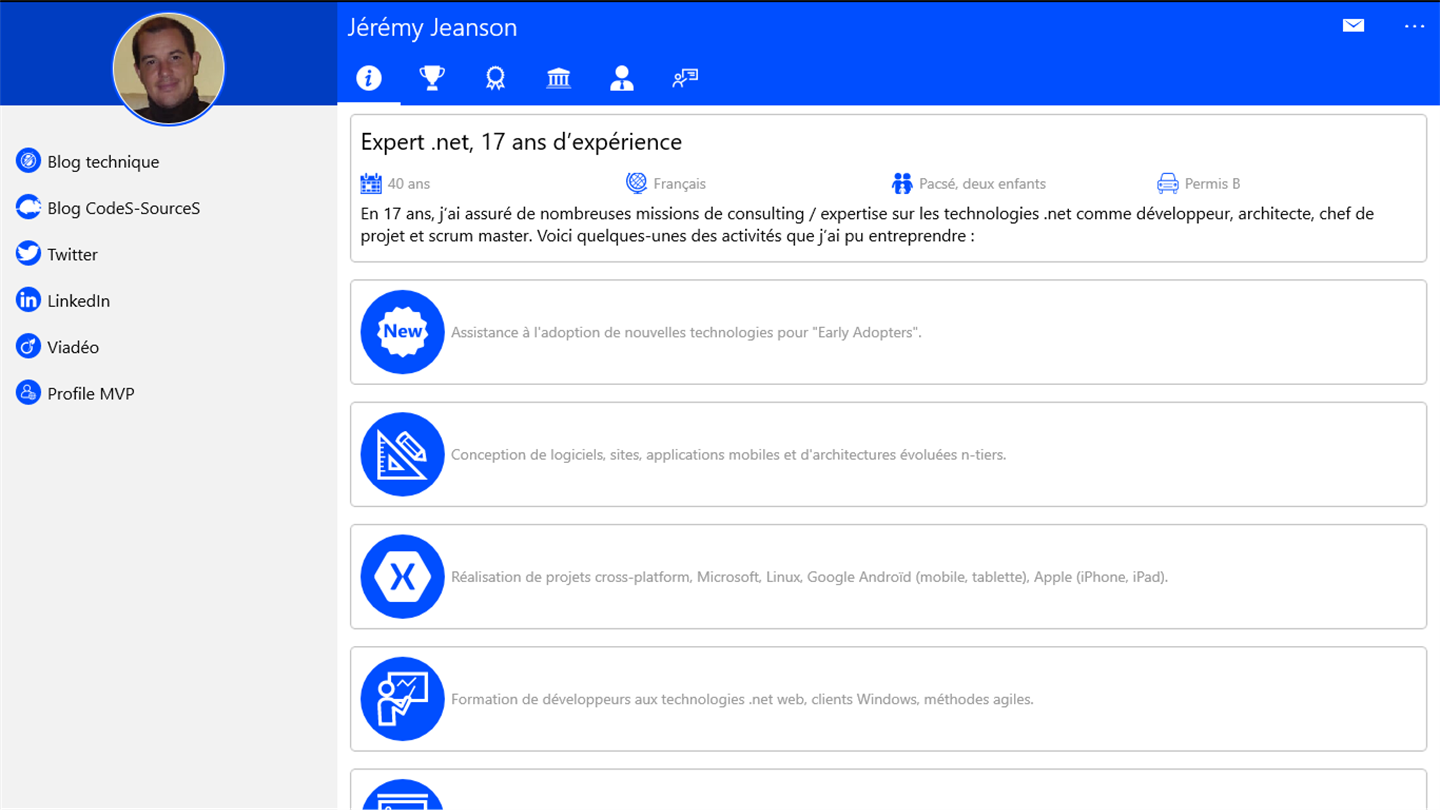1440x810 pixels.
Task: Click the Profile MVP person icon
Action: (28, 392)
